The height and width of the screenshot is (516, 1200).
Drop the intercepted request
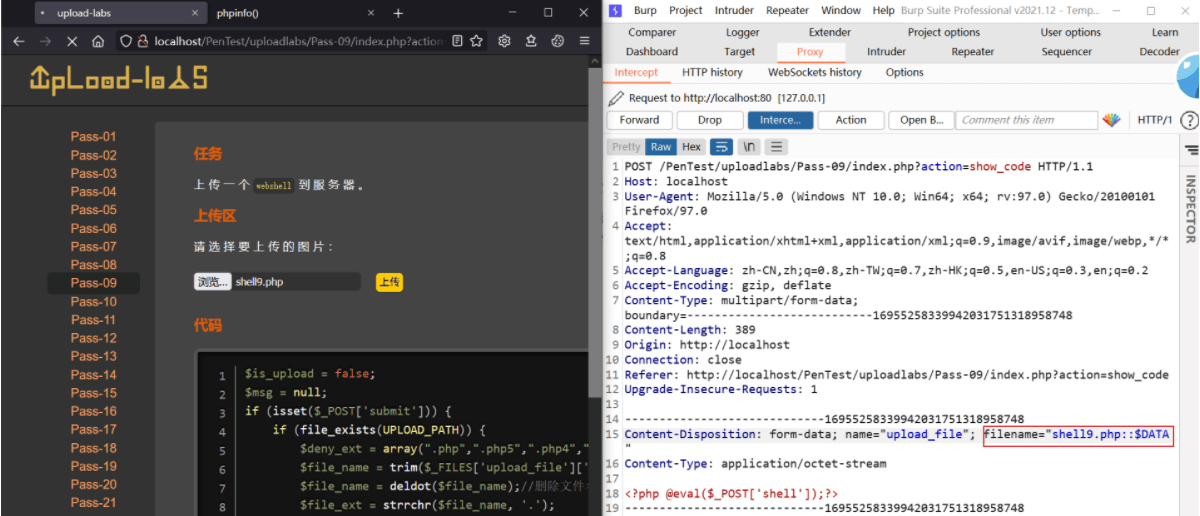710,120
